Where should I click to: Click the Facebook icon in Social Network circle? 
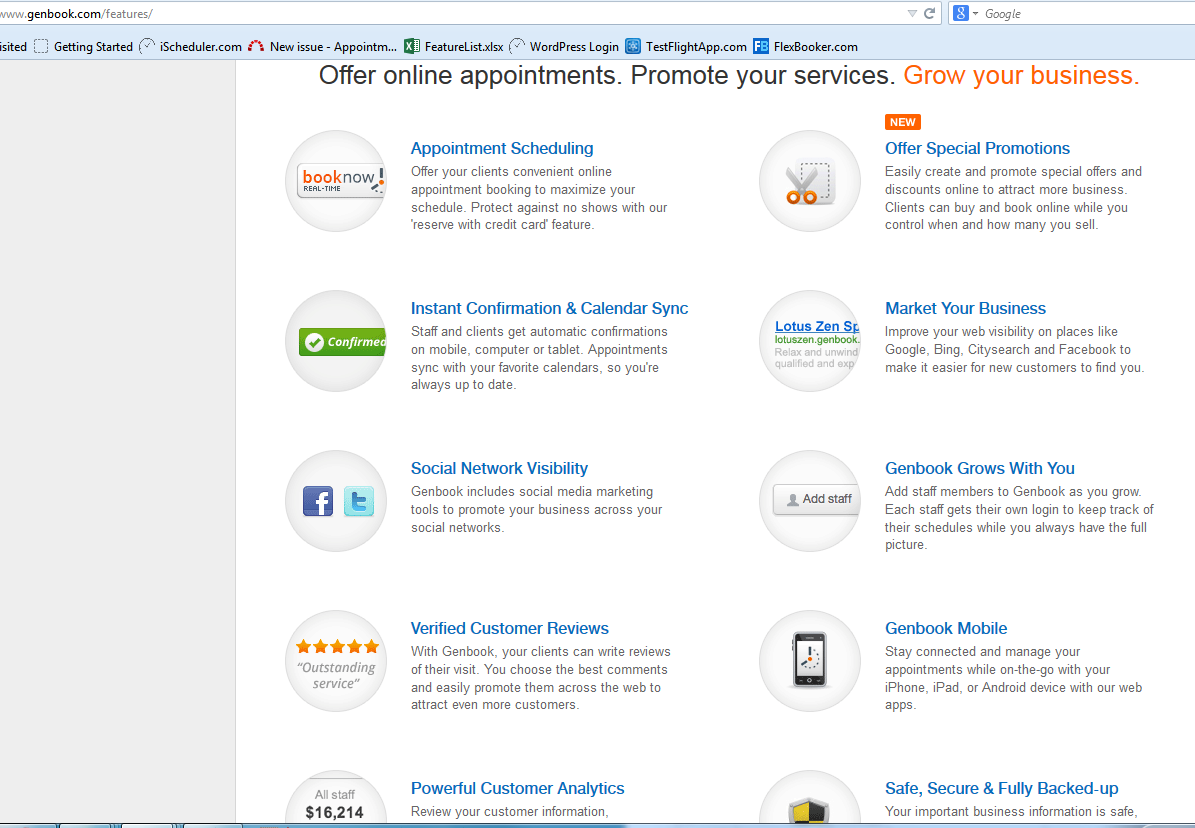click(318, 502)
